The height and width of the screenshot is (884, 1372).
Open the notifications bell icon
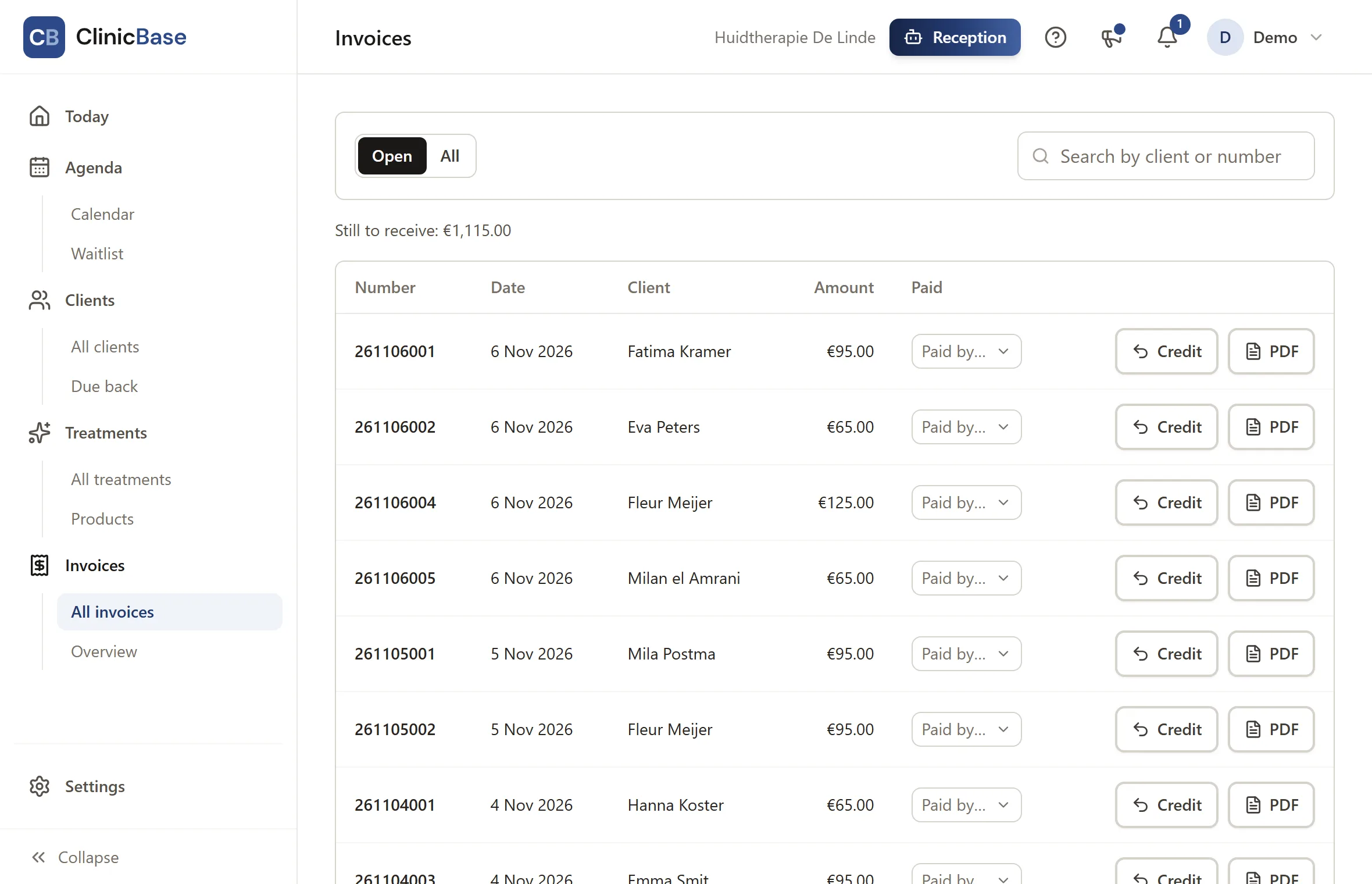point(1167,37)
